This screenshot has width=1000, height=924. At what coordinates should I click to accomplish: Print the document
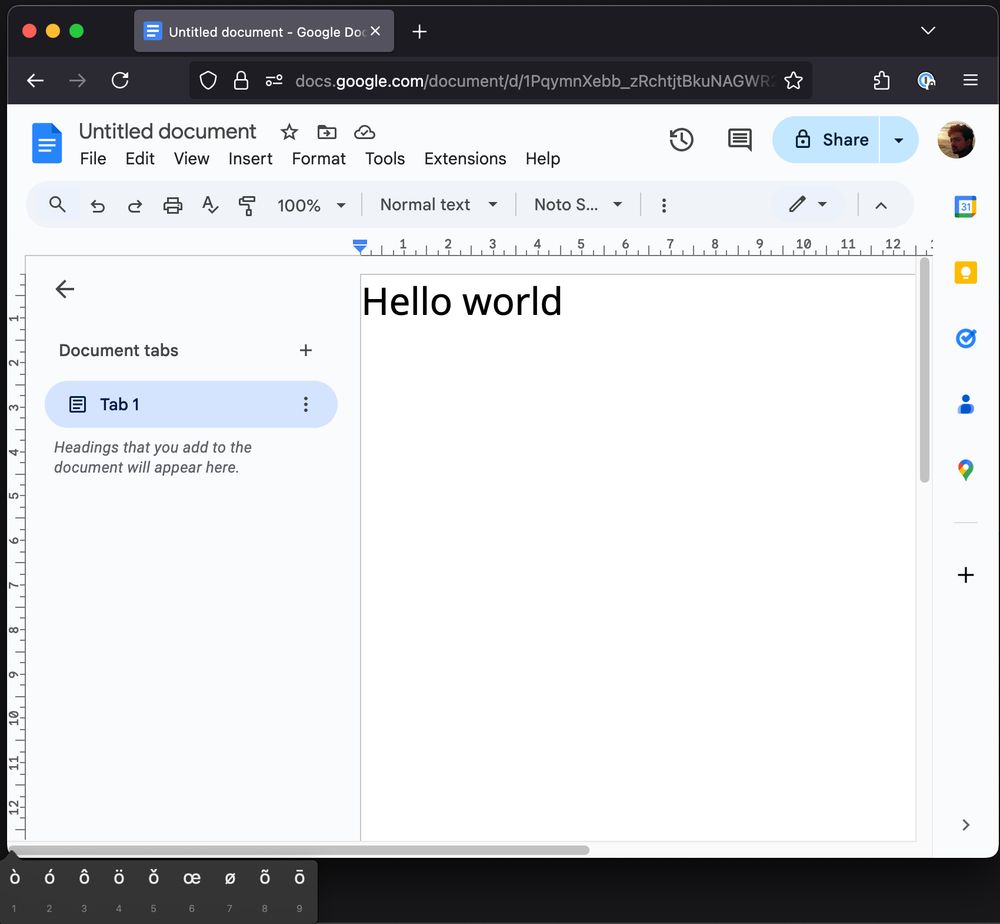[x=172, y=205]
